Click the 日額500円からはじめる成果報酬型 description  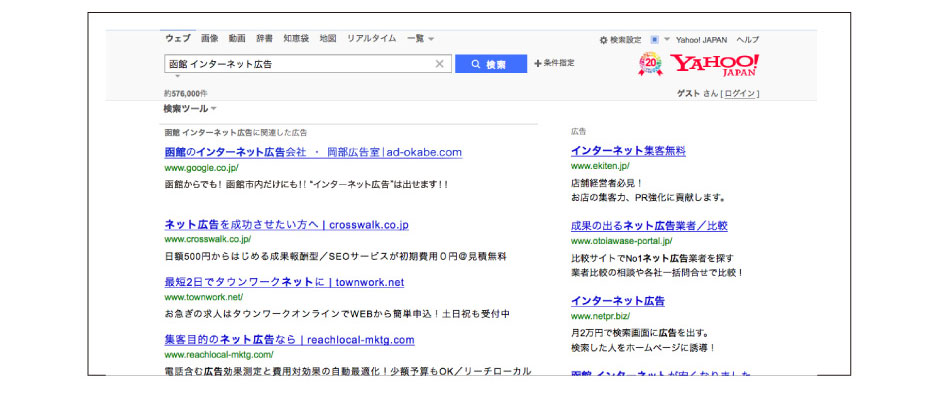point(335,256)
